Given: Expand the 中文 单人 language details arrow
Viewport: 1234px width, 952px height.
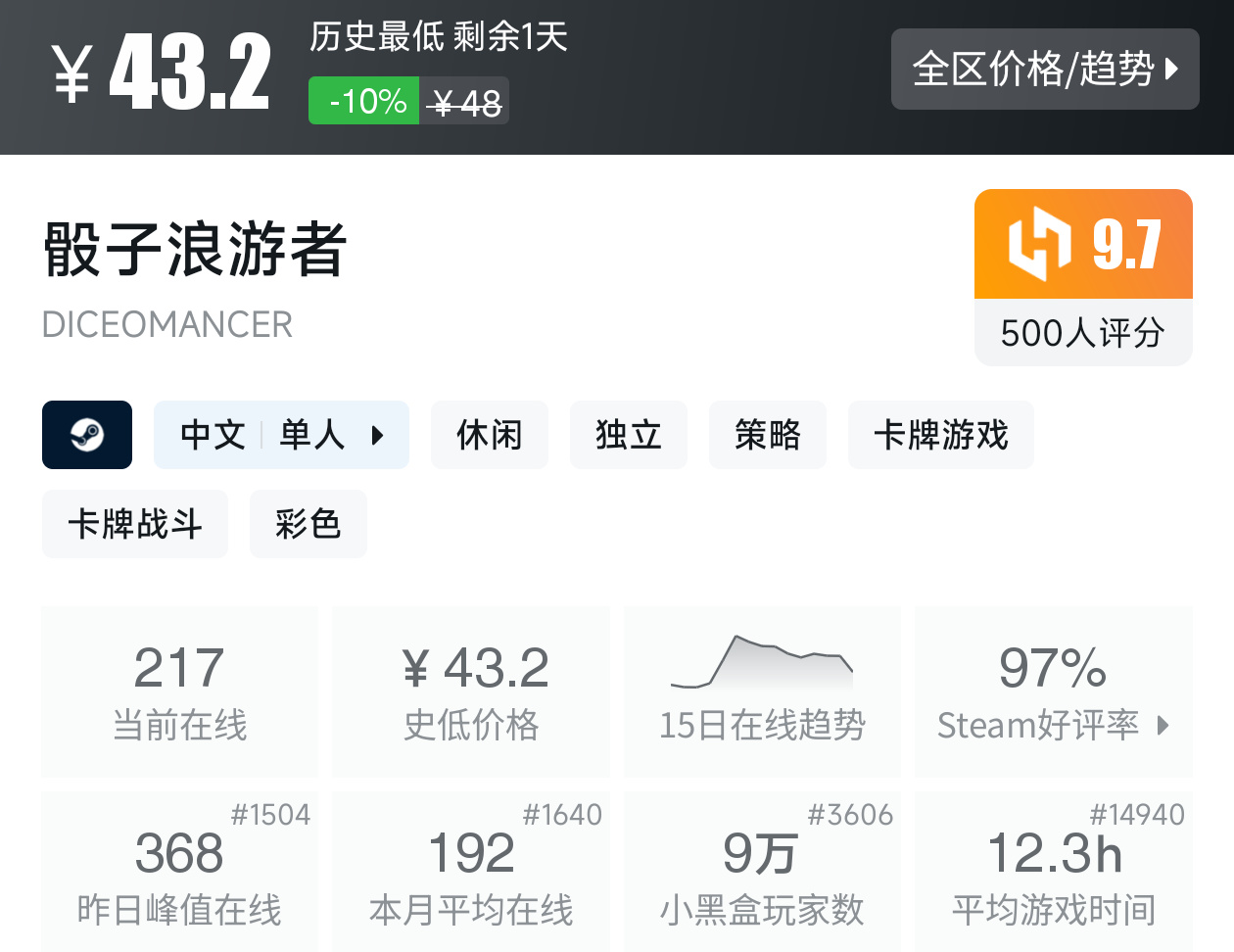Looking at the screenshot, I should 378,435.
